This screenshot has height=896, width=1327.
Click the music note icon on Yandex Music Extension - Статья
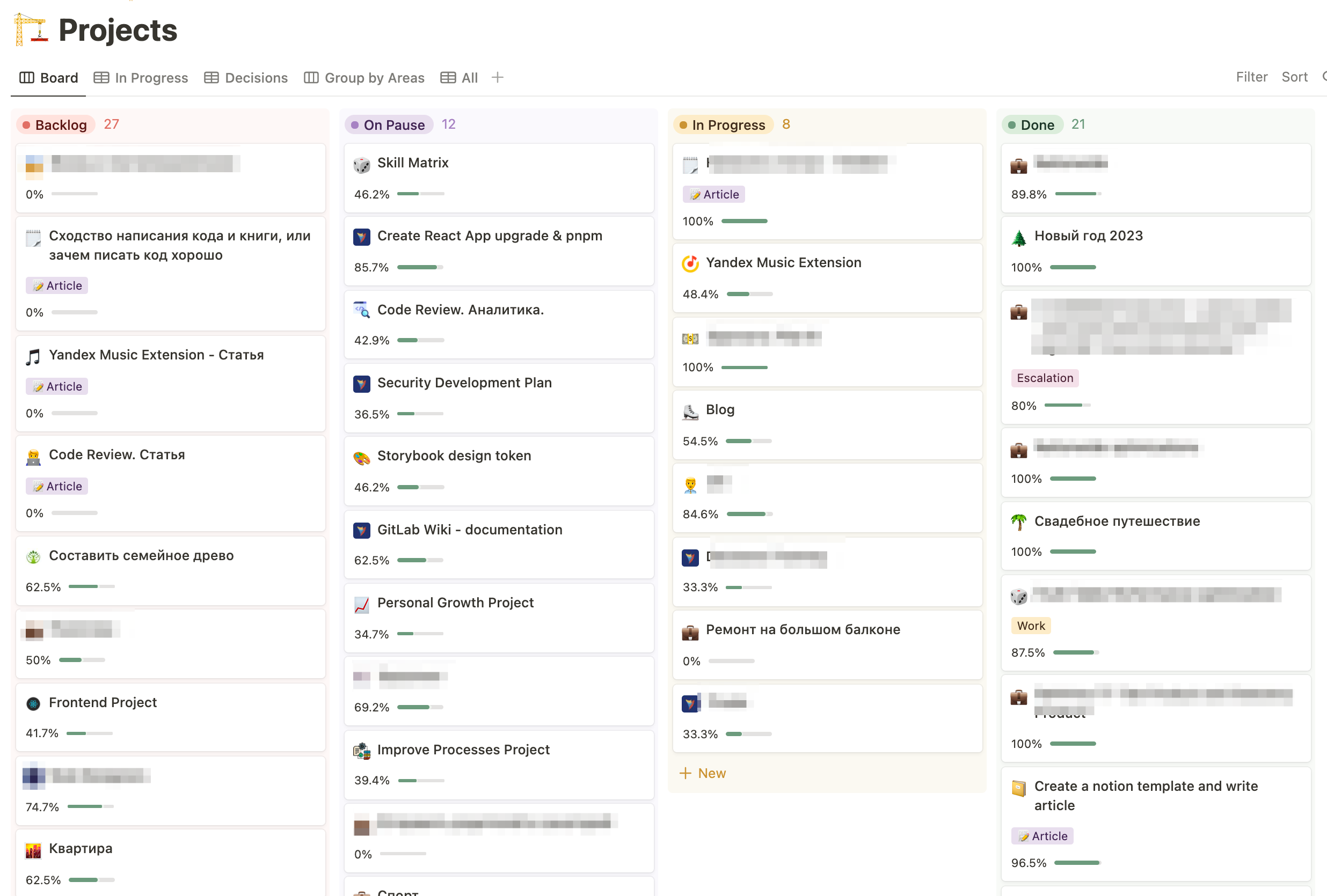[33, 357]
